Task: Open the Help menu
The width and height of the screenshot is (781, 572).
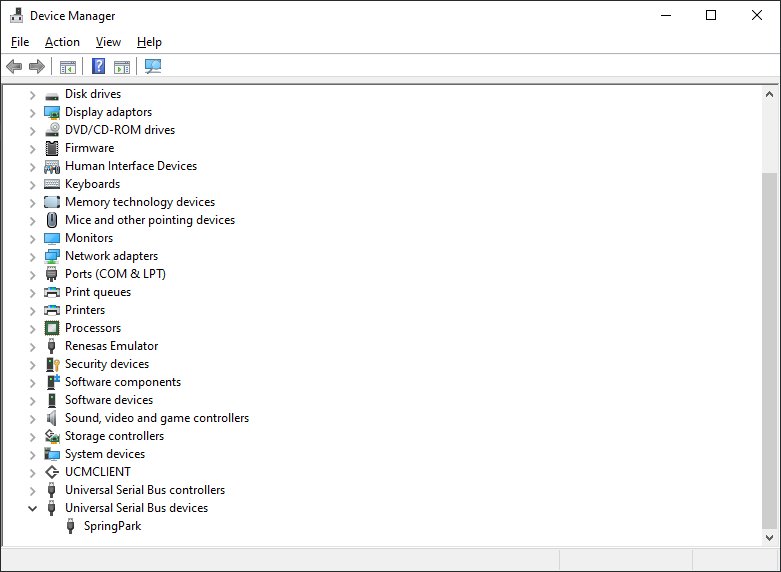Action: (149, 42)
